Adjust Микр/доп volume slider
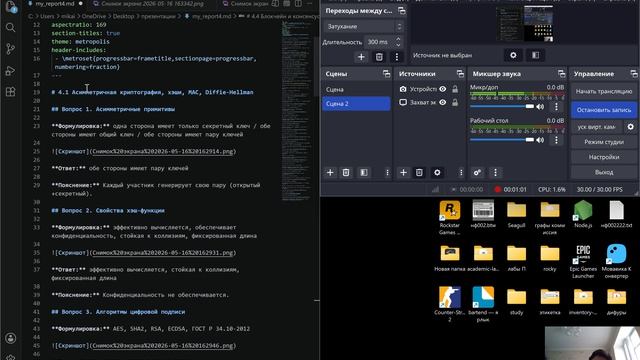The image size is (640, 360). point(502,107)
